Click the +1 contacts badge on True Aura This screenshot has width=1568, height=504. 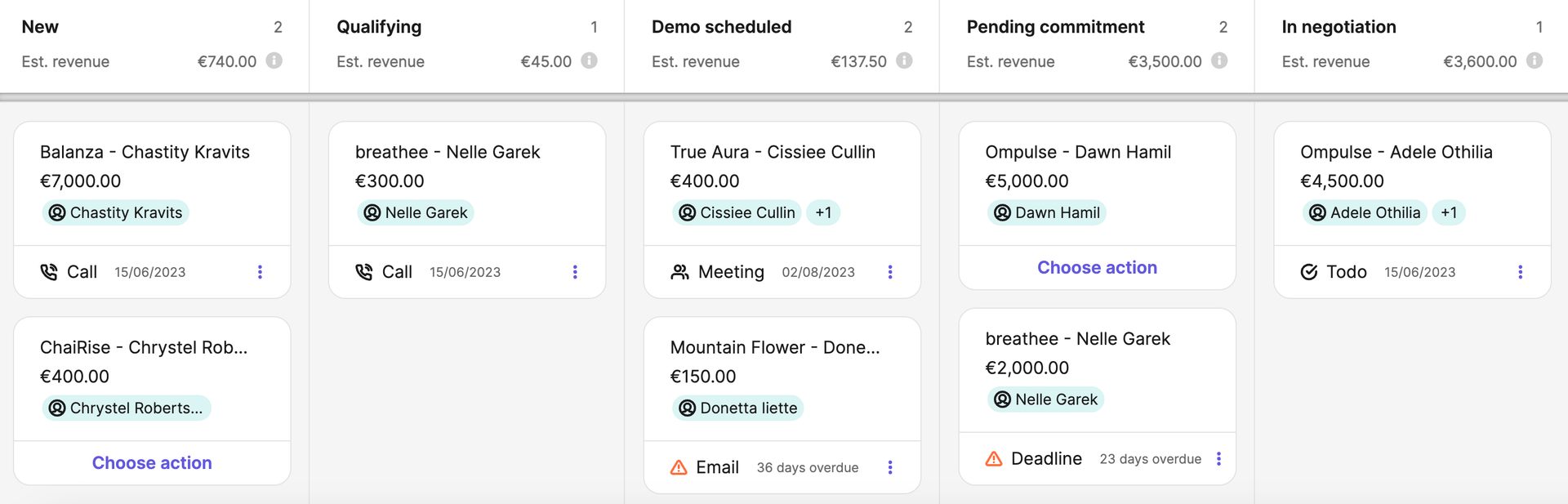click(x=823, y=212)
